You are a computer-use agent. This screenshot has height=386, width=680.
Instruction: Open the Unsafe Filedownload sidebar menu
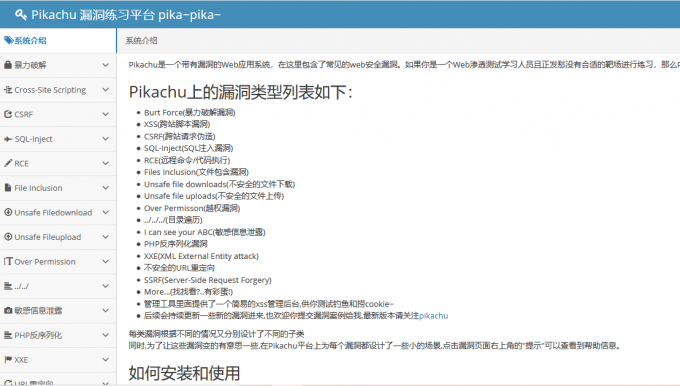[58, 212]
